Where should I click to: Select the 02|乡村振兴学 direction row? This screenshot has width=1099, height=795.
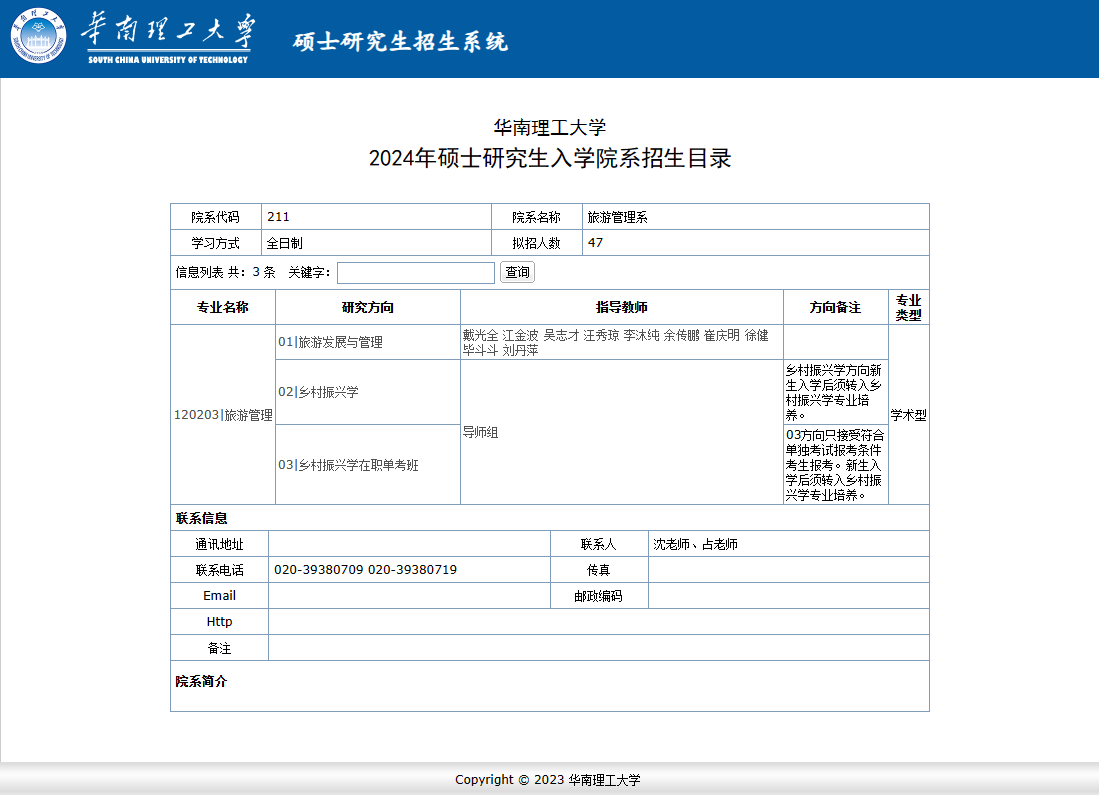(368, 392)
